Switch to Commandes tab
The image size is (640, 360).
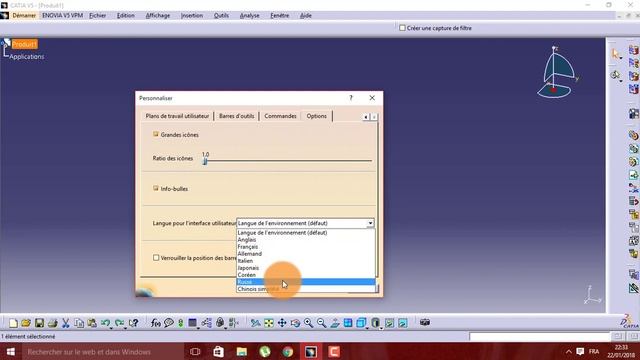tap(280, 116)
